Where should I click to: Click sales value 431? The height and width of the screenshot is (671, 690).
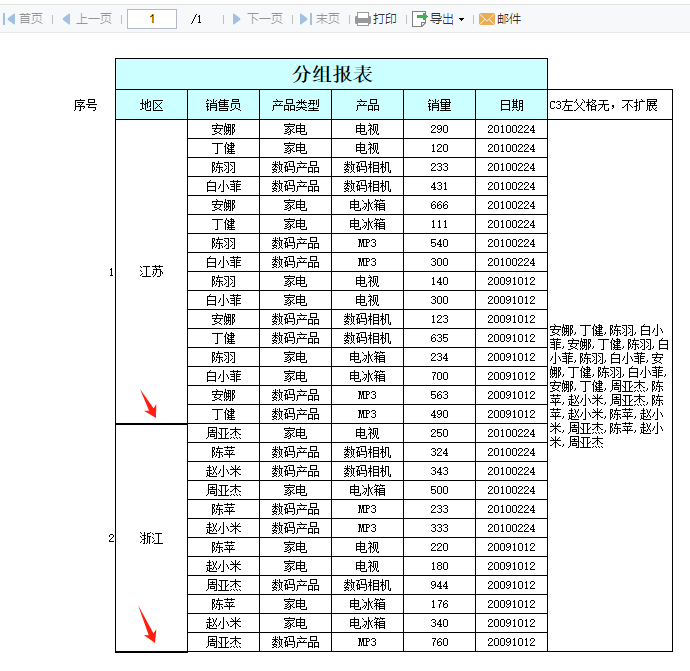pos(439,186)
